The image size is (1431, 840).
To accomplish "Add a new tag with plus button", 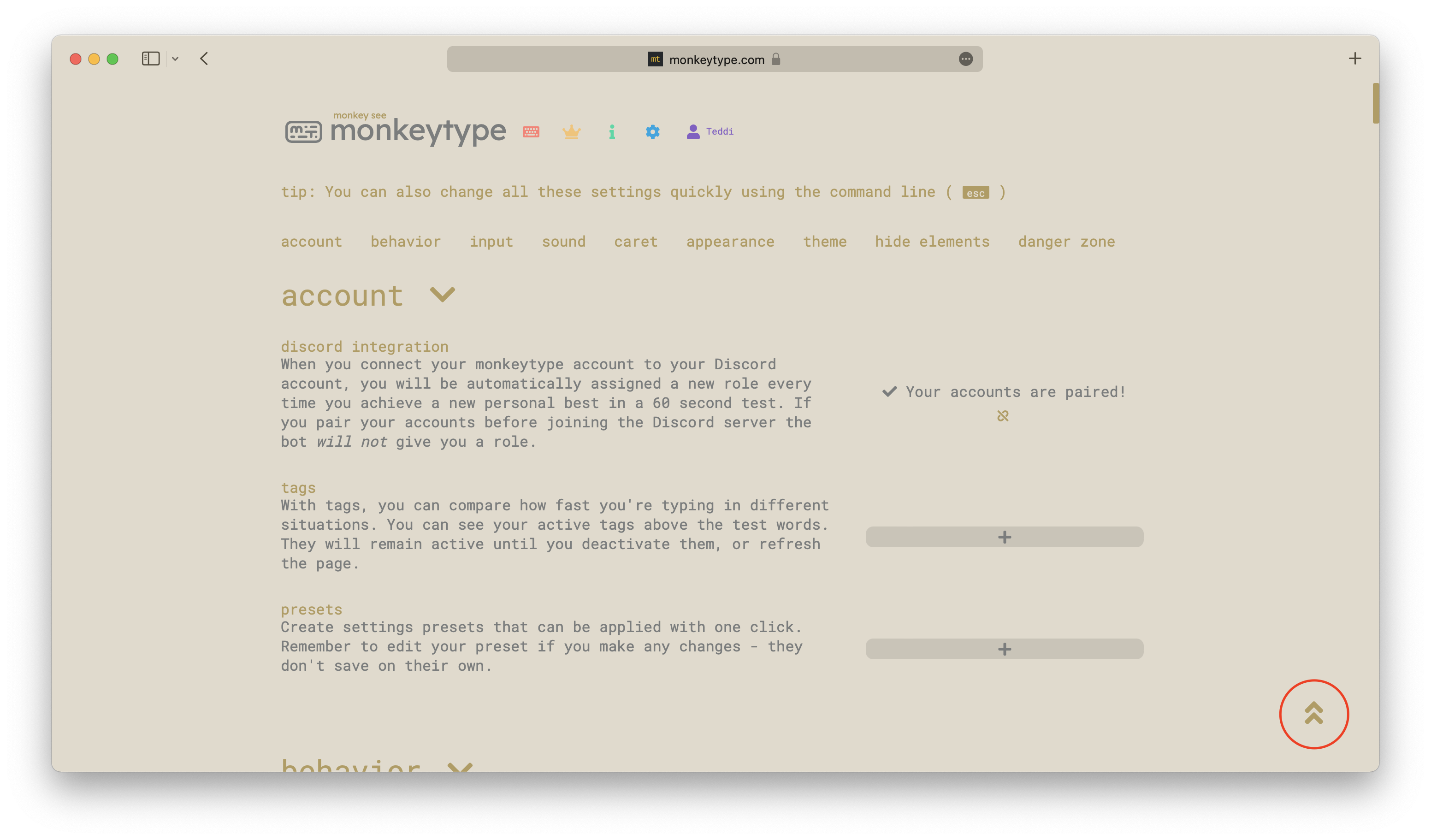I will click(x=1005, y=537).
